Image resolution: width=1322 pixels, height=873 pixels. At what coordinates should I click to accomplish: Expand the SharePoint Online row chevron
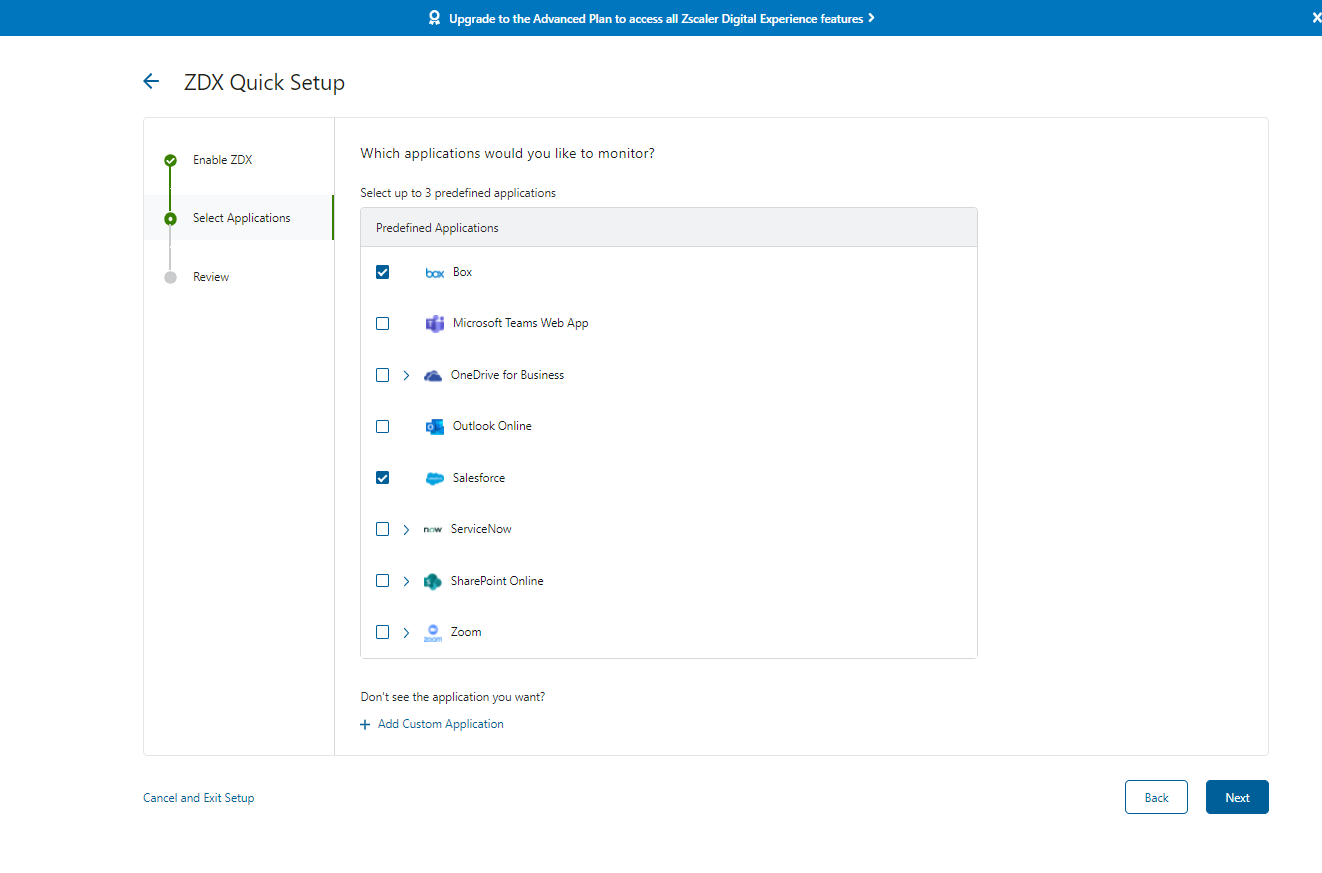point(406,582)
